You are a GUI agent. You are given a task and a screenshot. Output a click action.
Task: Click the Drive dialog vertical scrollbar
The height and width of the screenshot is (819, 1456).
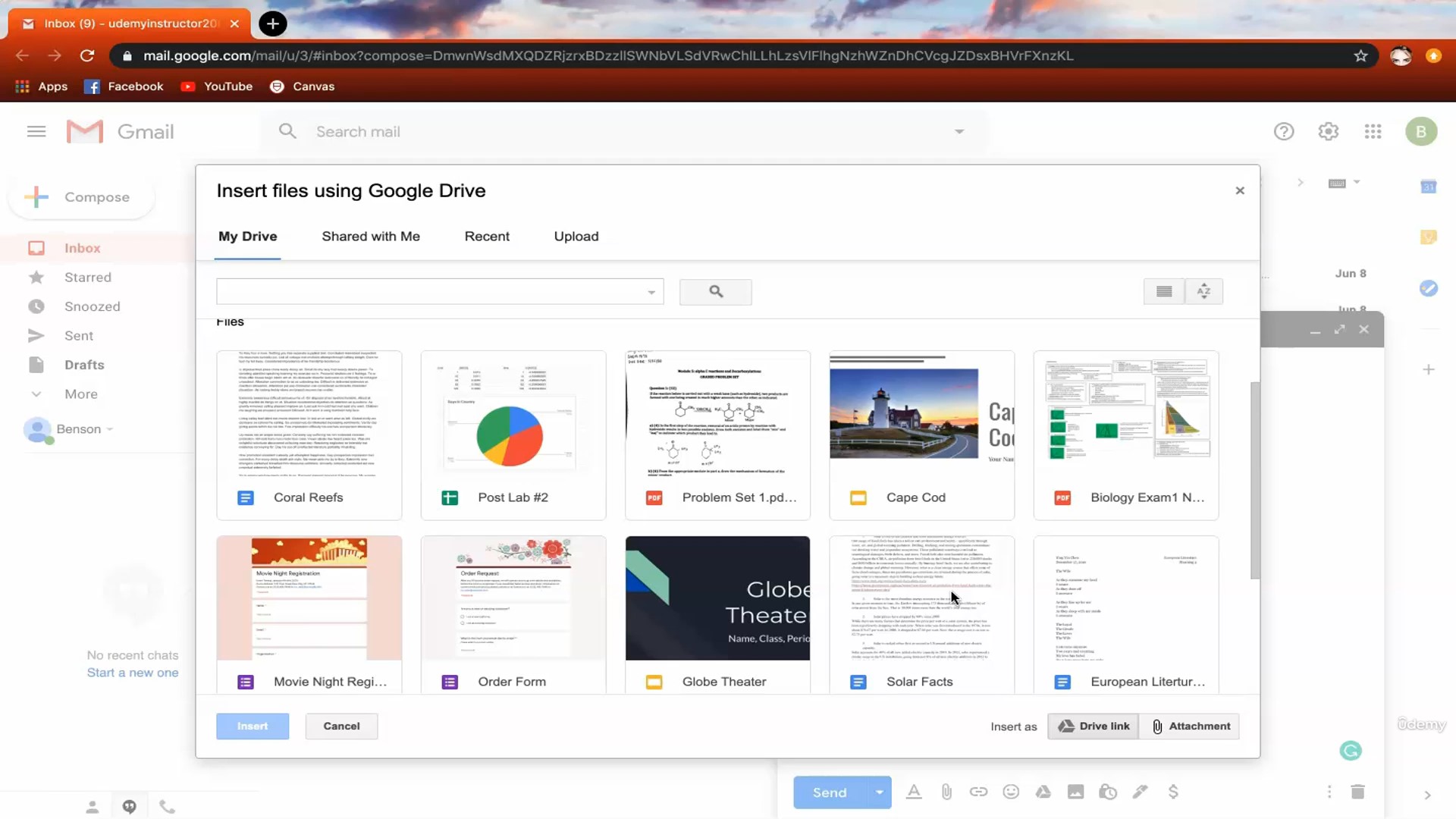[1254, 480]
